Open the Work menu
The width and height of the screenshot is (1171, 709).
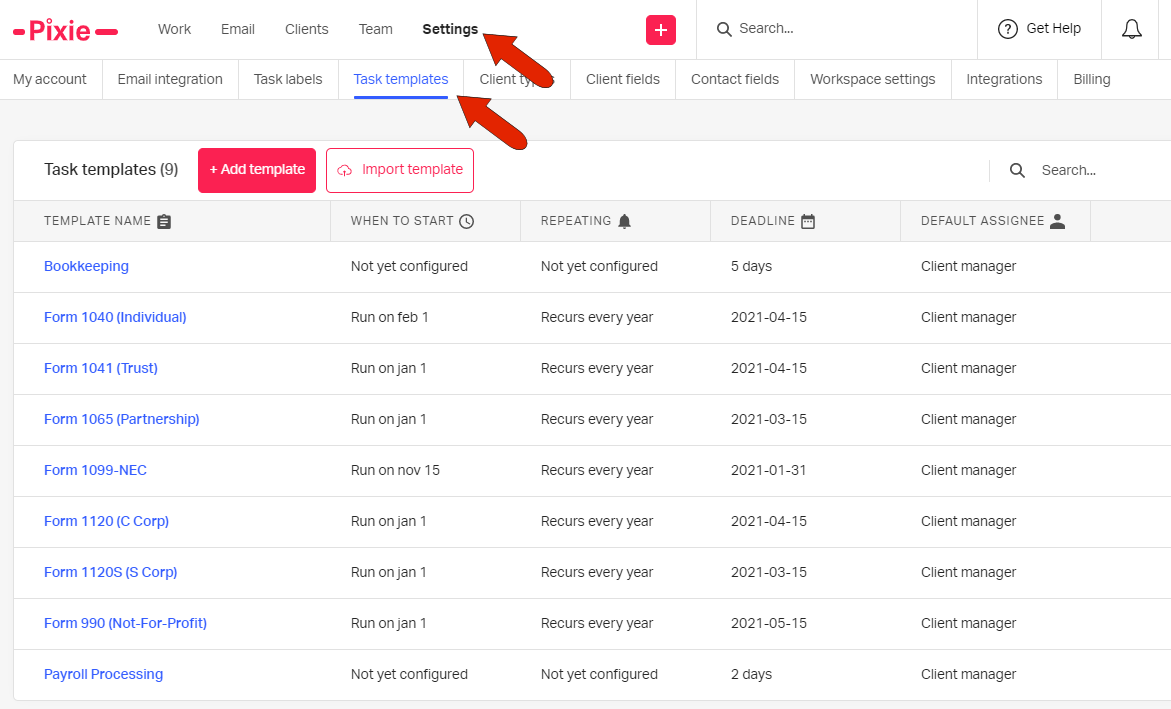[x=174, y=29]
